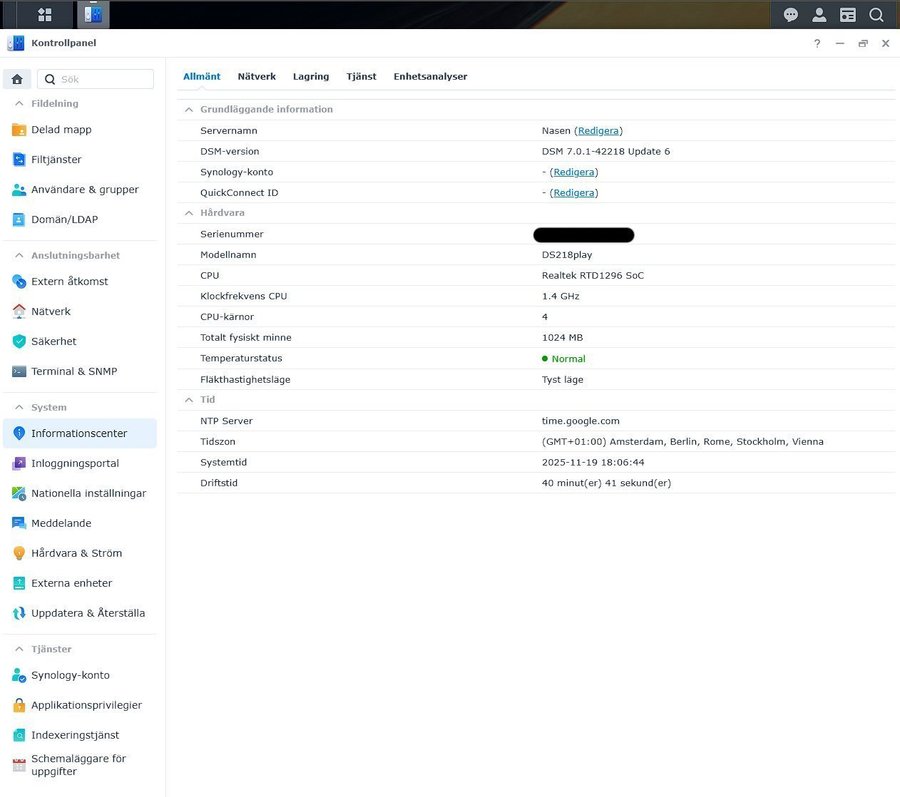Collapse the Grundläggande information section

point(188,109)
